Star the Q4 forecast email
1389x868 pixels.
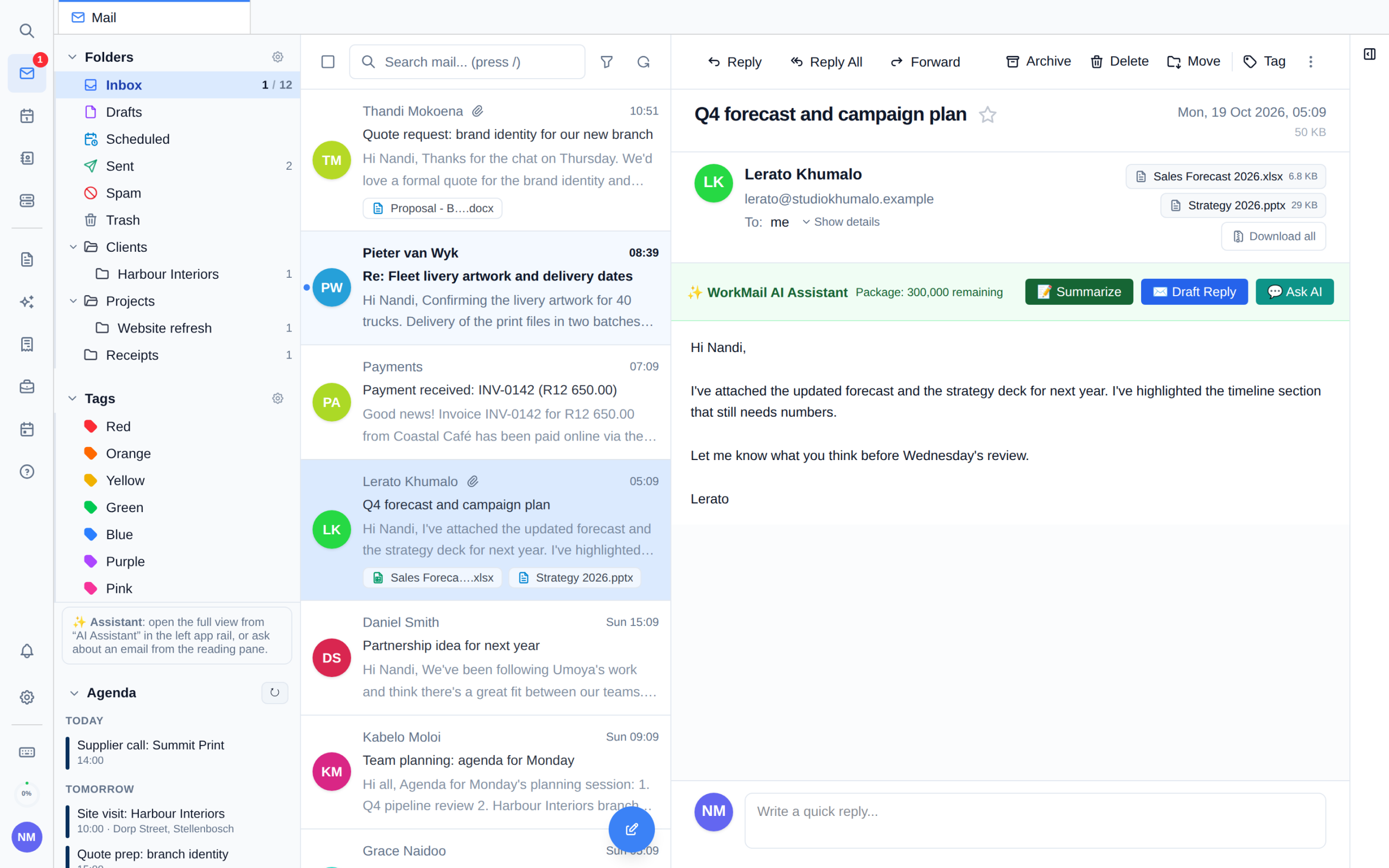(x=987, y=115)
